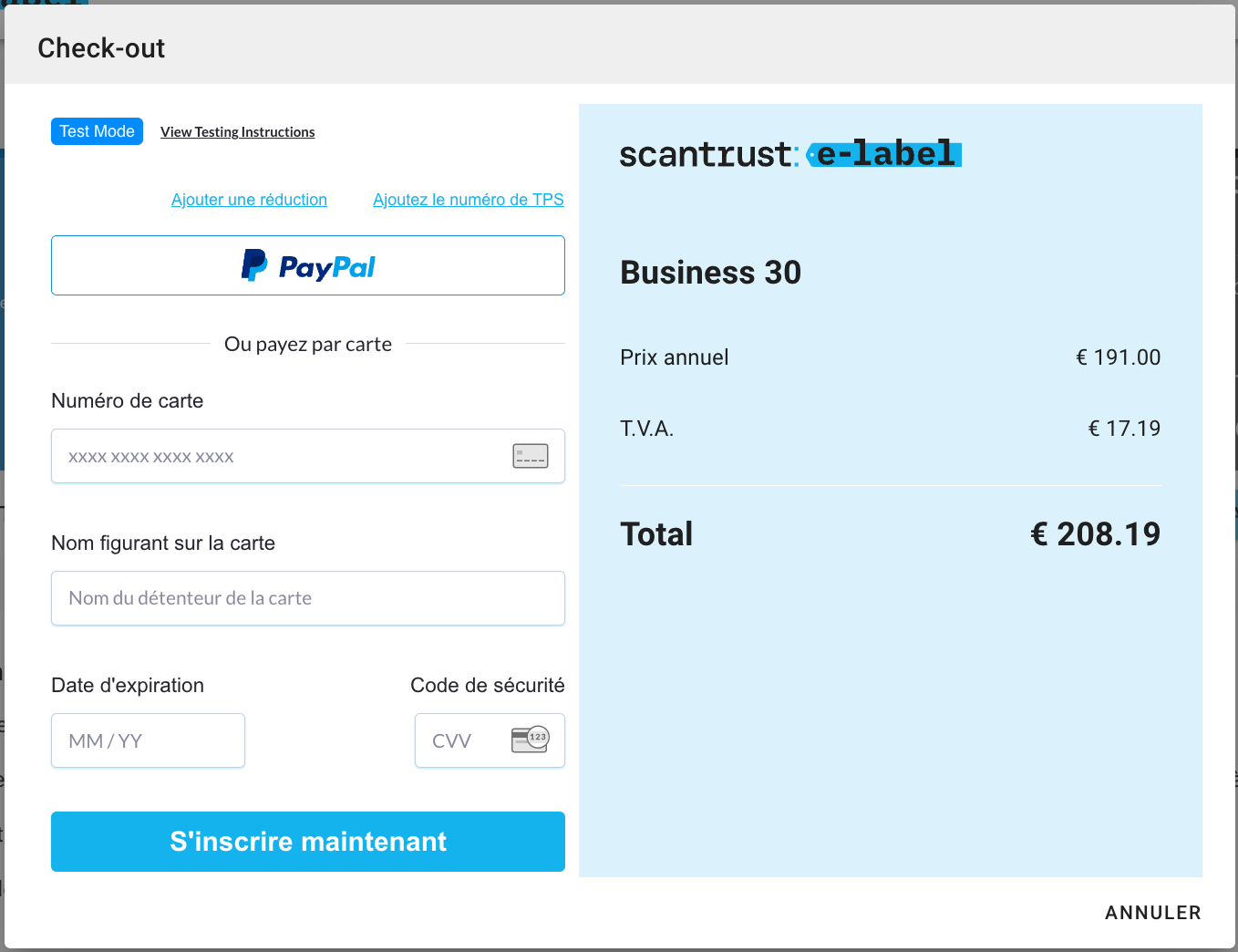This screenshot has width=1238, height=952.
Task: Click the Check-out dialog title
Action: click(x=101, y=48)
